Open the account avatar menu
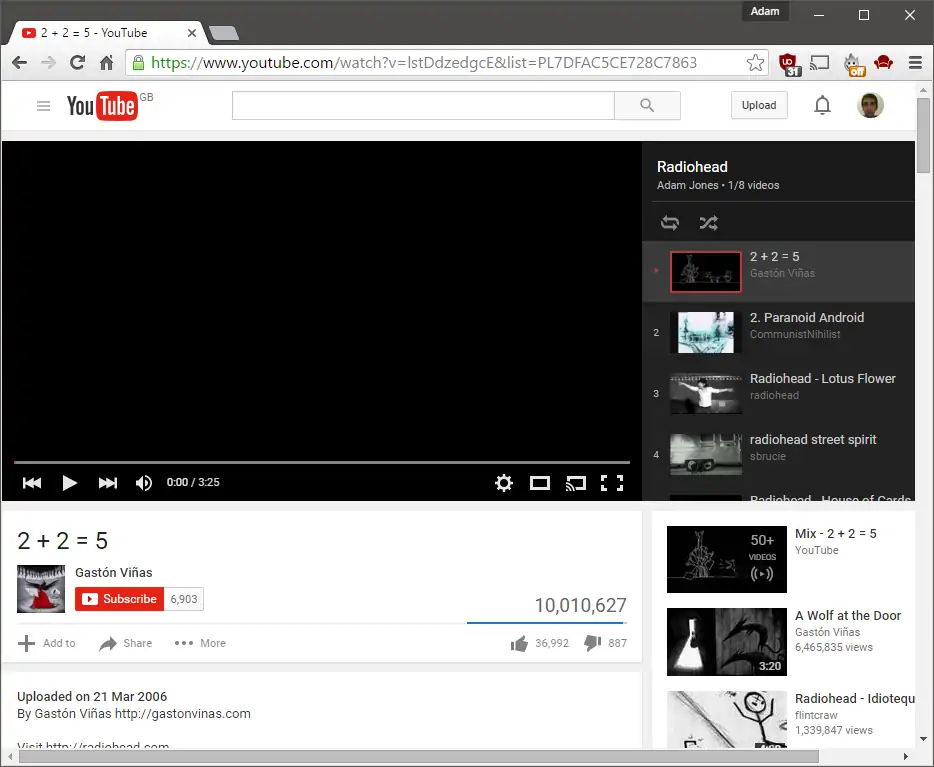Image resolution: width=934 pixels, height=767 pixels. [870, 105]
